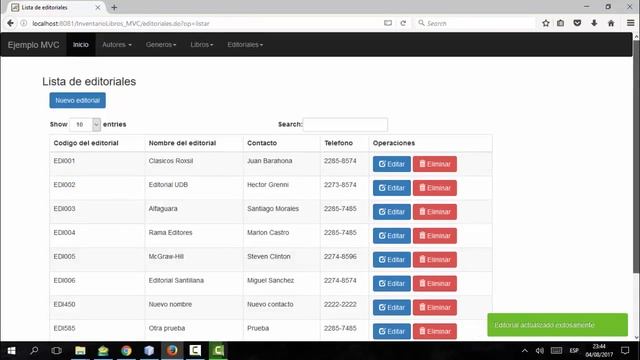The width and height of the screenshot is (640, 360).
Task: Open the Firefox hamburger menu
Action: [631, 23]
